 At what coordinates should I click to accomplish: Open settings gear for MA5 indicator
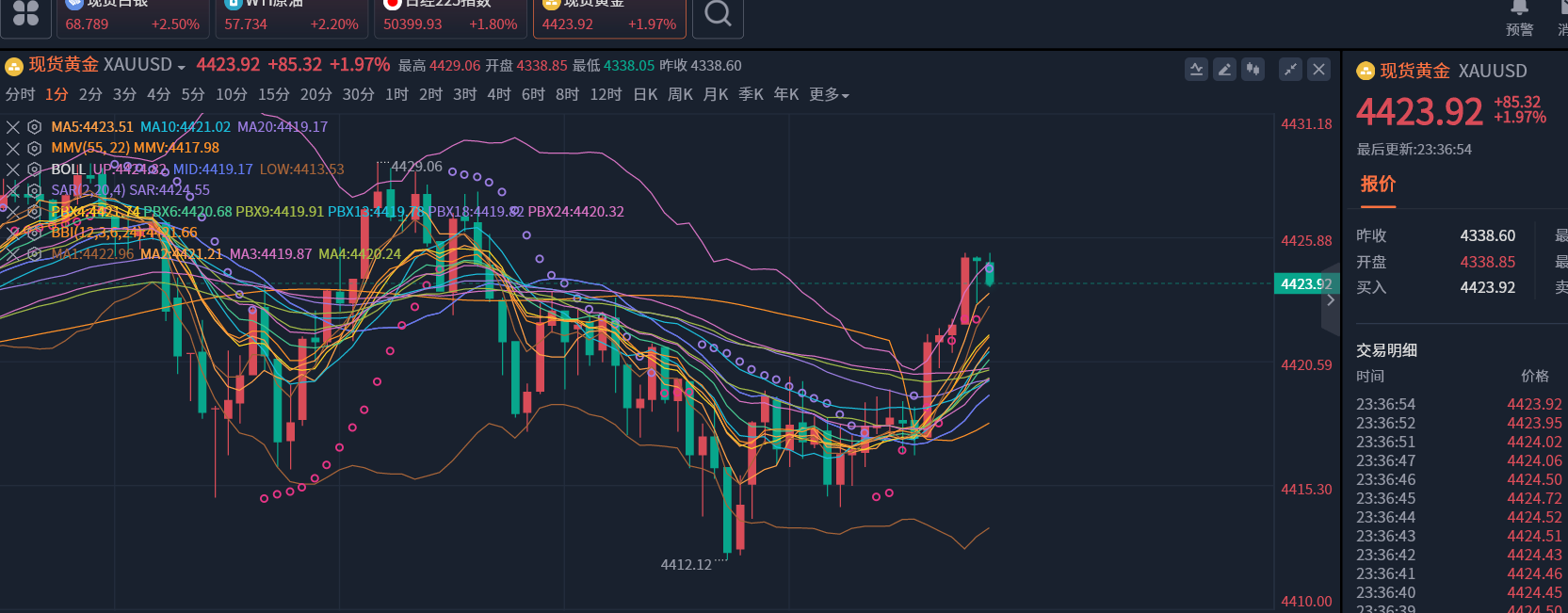(34, 127)
